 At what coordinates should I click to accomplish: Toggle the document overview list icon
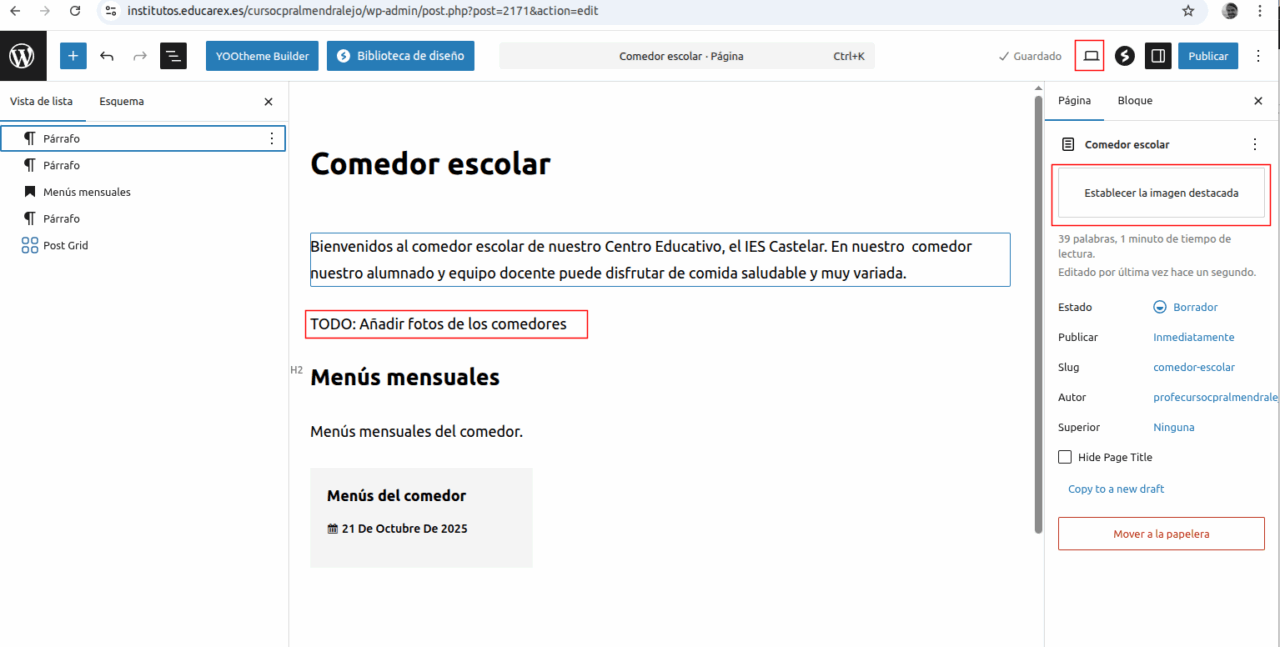point(173,56)
